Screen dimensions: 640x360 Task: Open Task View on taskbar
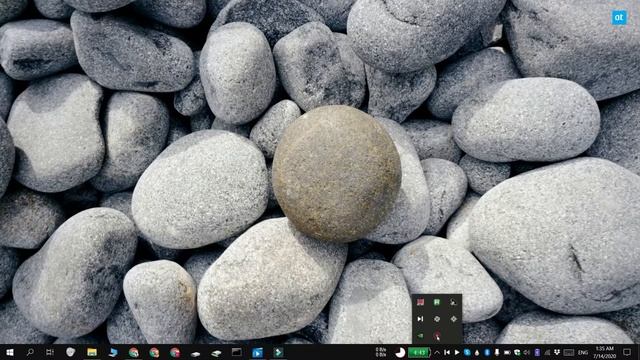[50, 352]
